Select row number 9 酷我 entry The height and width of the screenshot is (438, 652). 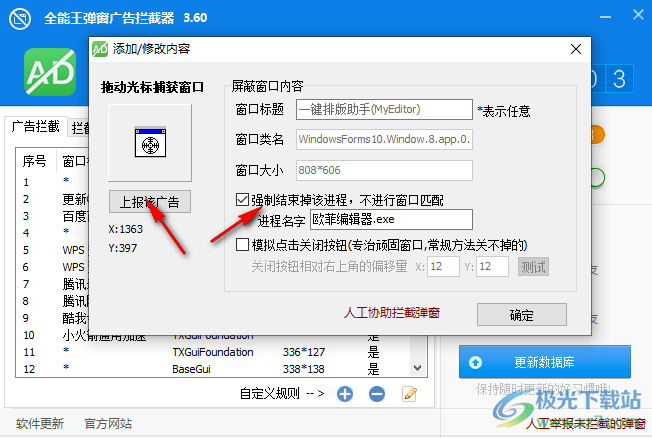click(x=53, y=318)
